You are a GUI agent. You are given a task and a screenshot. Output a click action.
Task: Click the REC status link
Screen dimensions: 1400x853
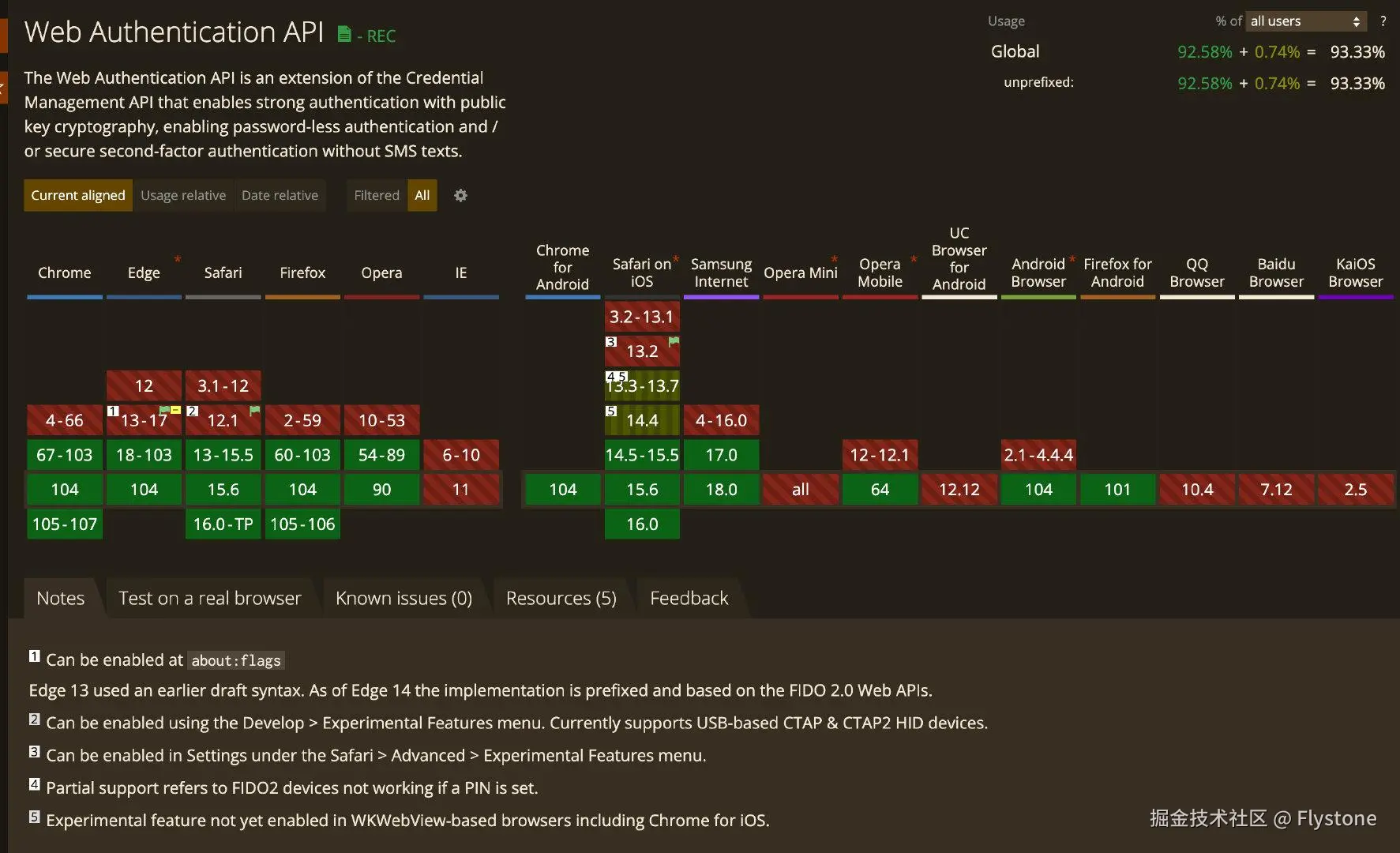[x=381, y=36]
